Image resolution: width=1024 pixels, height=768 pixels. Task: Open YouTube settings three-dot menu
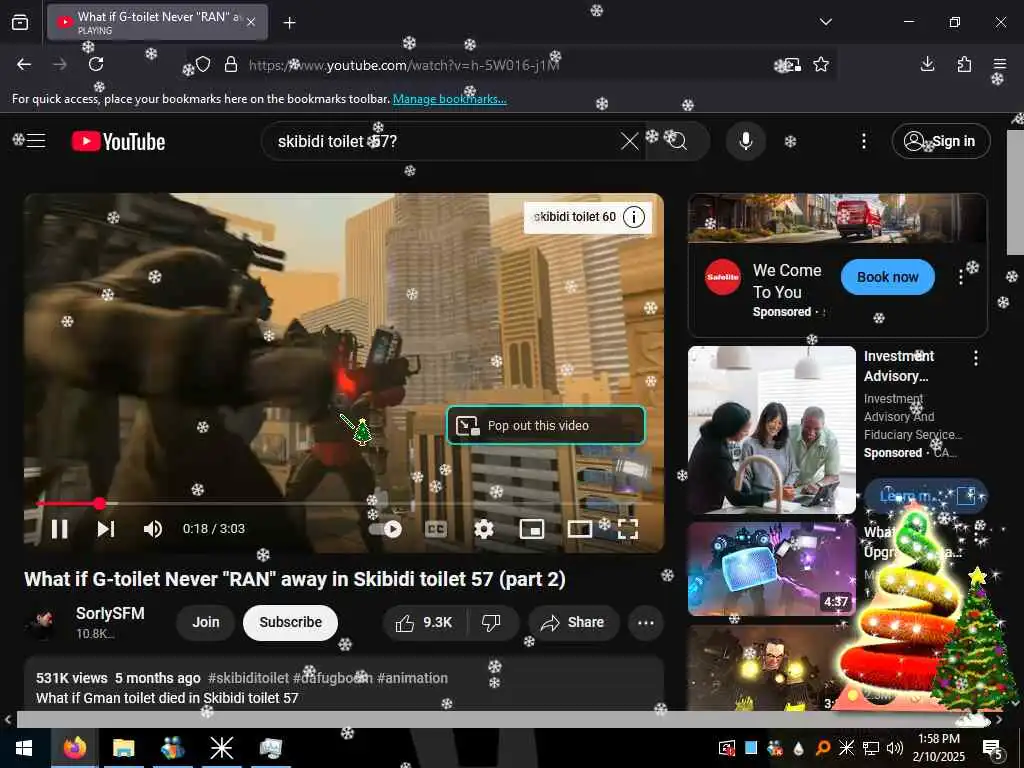pos(863,141)
